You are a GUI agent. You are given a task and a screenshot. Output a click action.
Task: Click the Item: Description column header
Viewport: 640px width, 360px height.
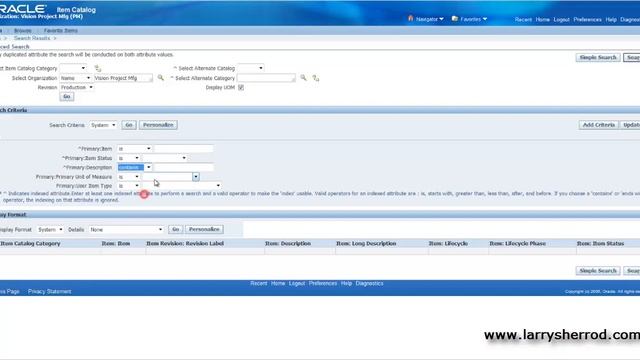click(x=288, y=243)
